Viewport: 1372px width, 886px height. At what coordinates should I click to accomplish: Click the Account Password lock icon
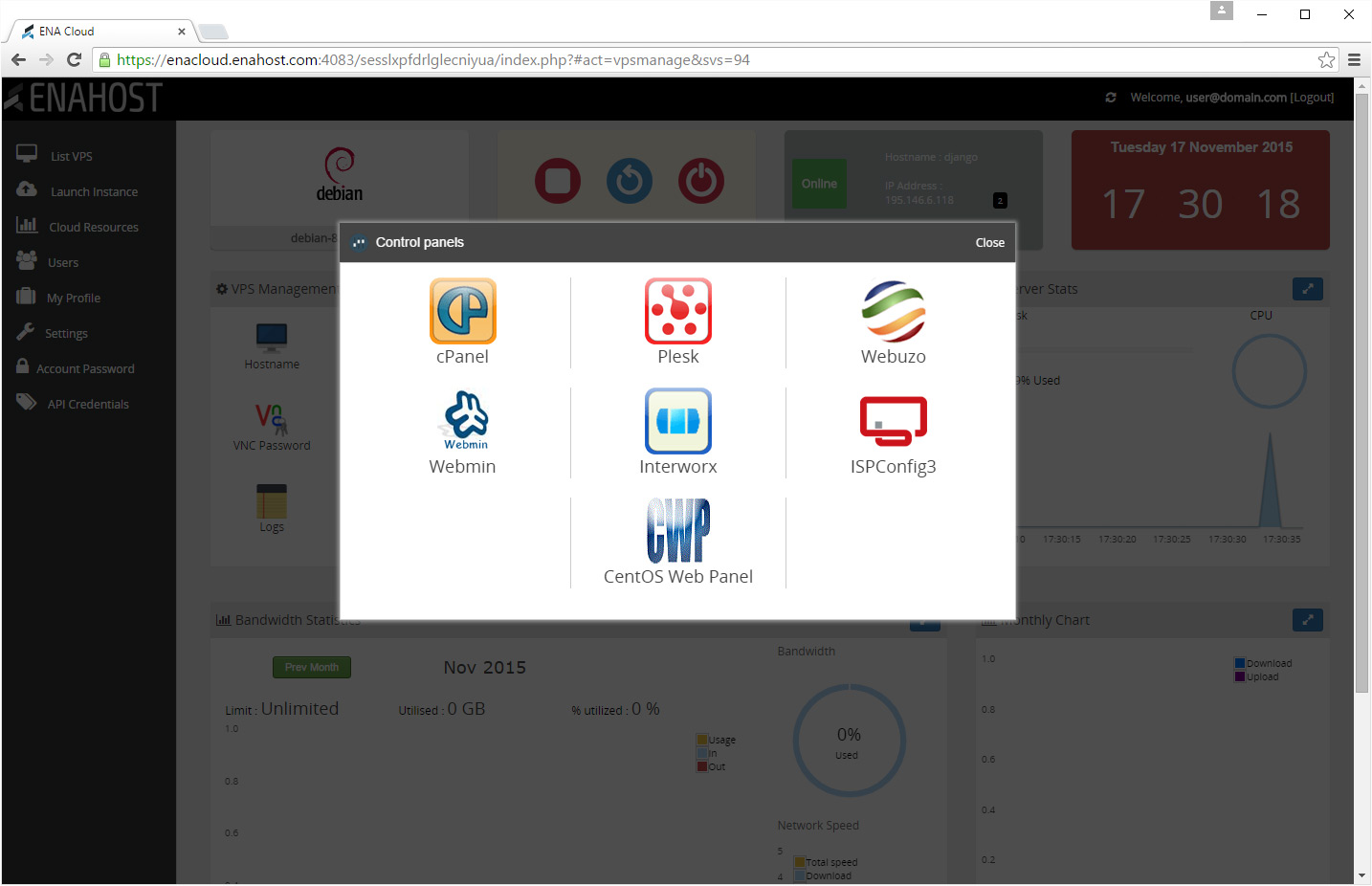coord(23,366)
